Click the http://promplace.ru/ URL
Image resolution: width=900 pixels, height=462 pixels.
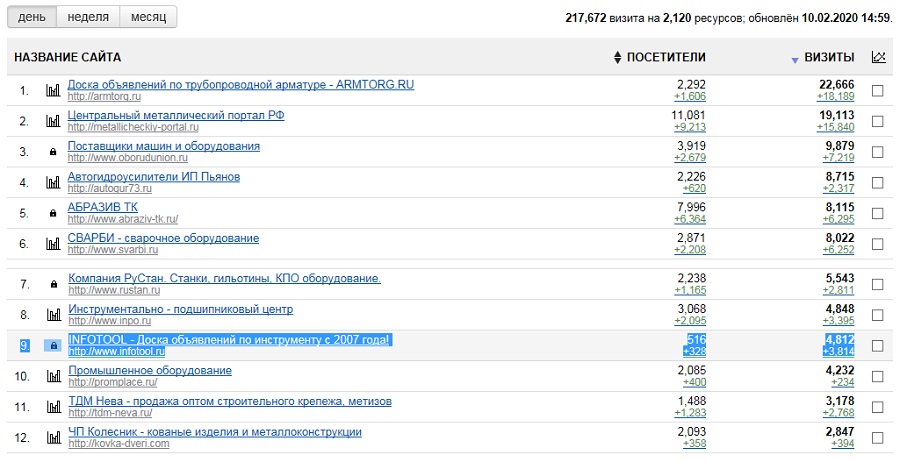click(112, 382)
